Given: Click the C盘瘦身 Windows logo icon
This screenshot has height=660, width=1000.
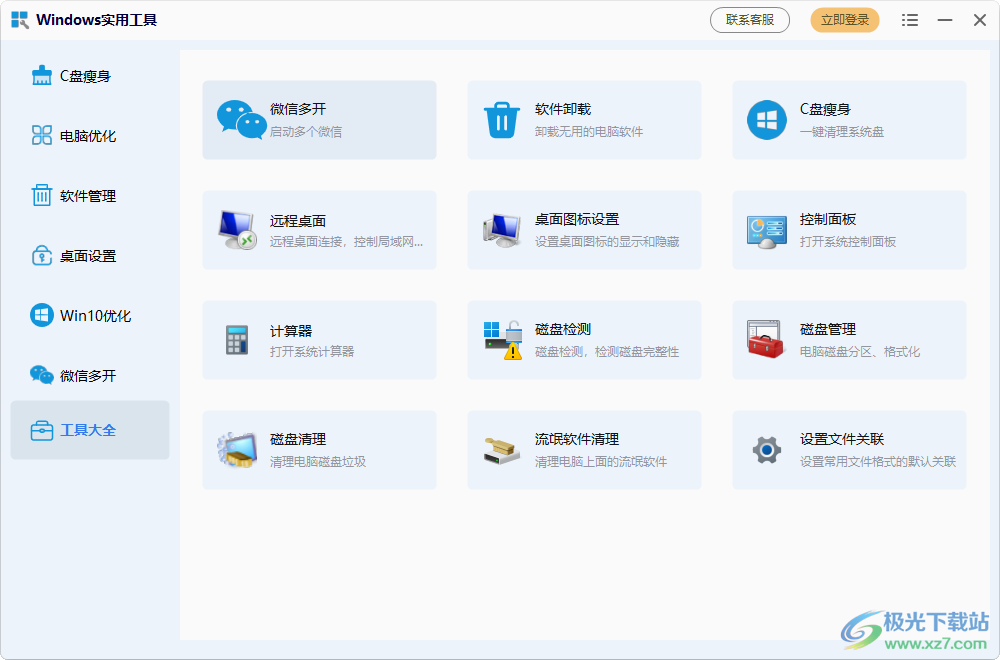Looking at the screenshot, I should tap(766, 120).
